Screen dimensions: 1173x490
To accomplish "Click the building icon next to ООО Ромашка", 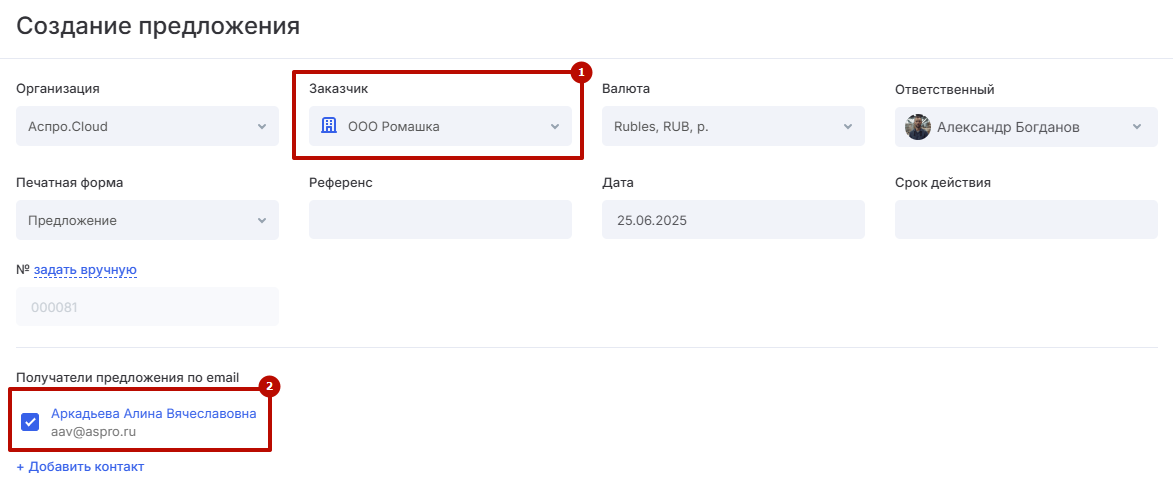I will pyautogui.click(x=328, y=126).
